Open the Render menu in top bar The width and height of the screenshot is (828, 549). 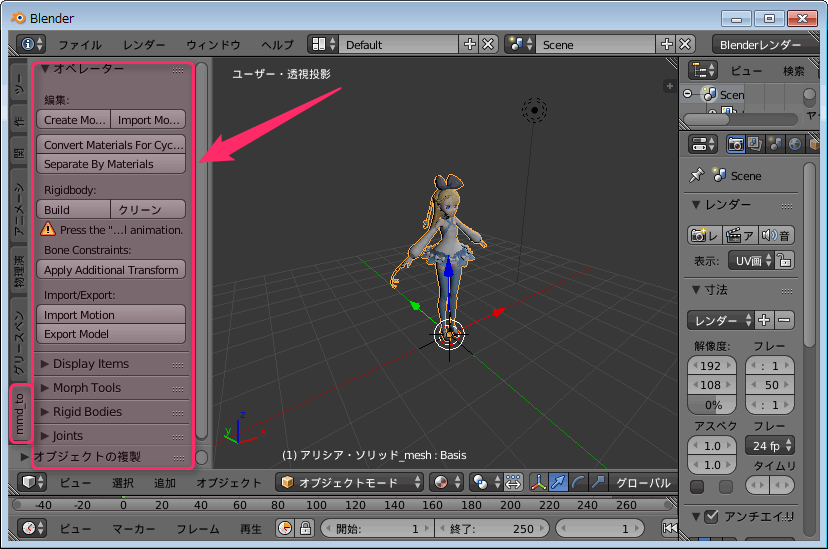pyautogui.click(x=144, y=45)
